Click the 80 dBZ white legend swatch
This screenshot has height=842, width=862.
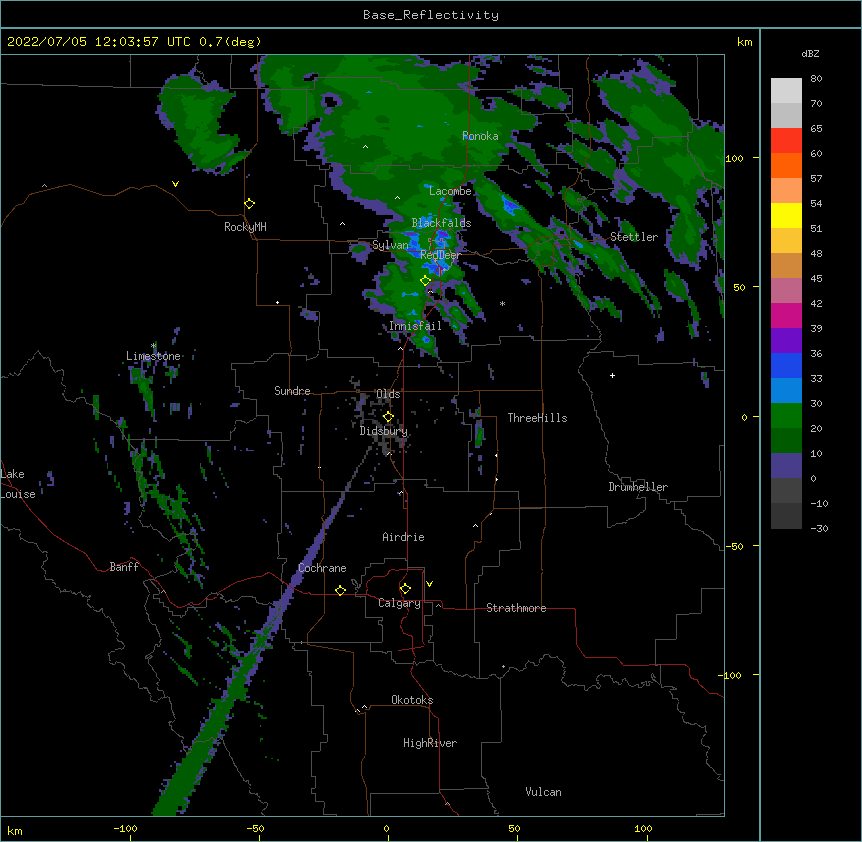pyautogui.click(x=786, y=91)
